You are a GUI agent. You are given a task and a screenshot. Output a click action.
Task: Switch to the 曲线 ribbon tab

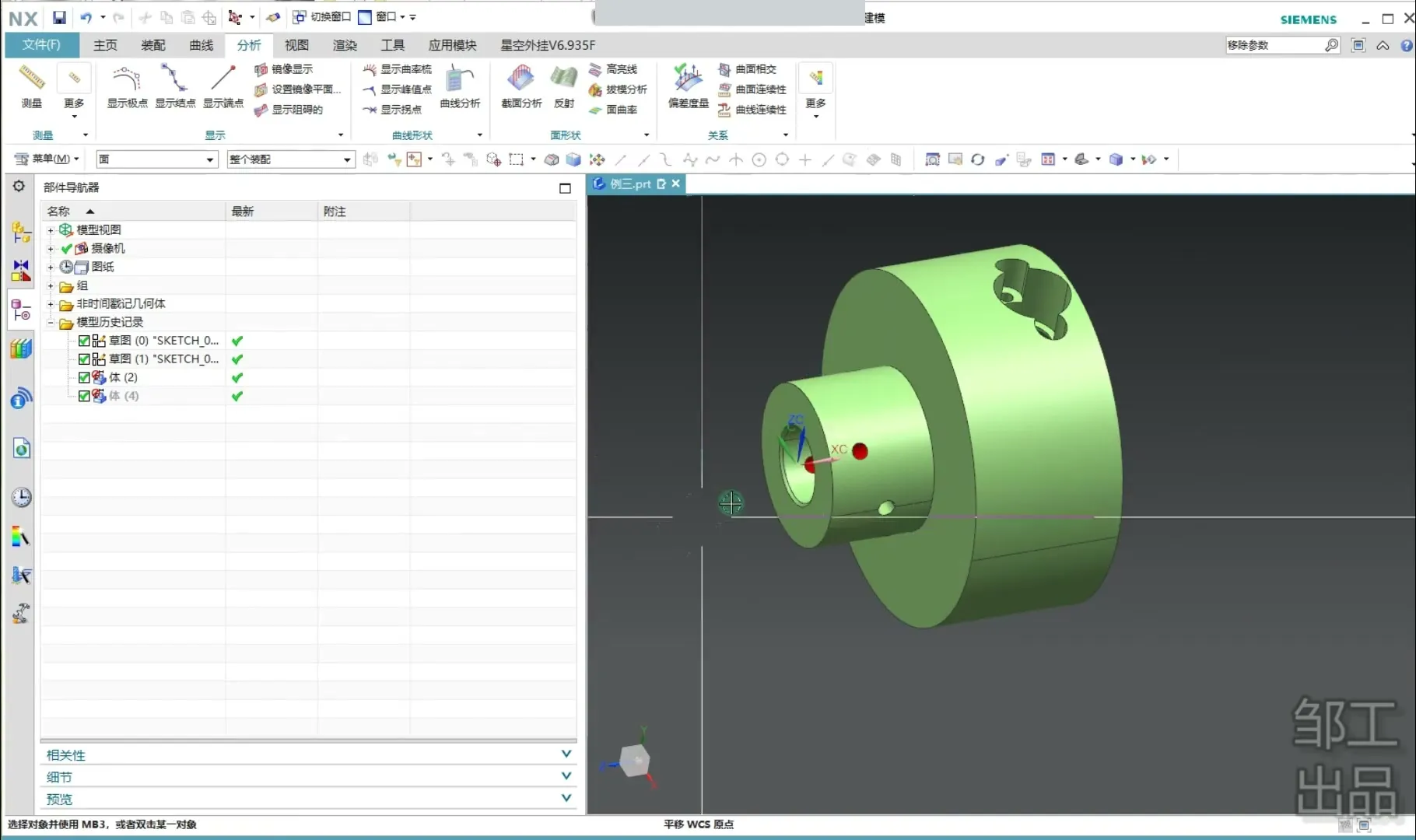(201, 45)
